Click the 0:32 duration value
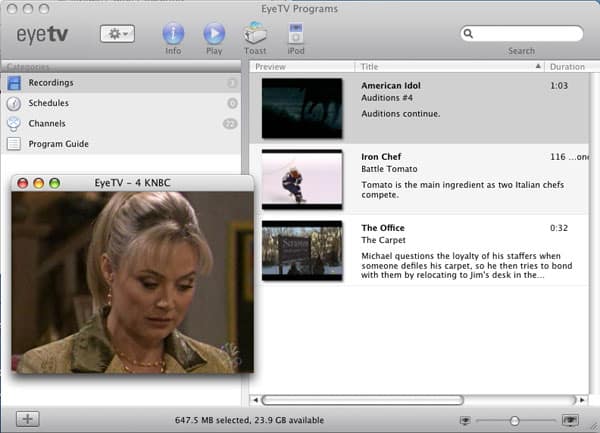 pyautogui.click(x=559, y=228)
